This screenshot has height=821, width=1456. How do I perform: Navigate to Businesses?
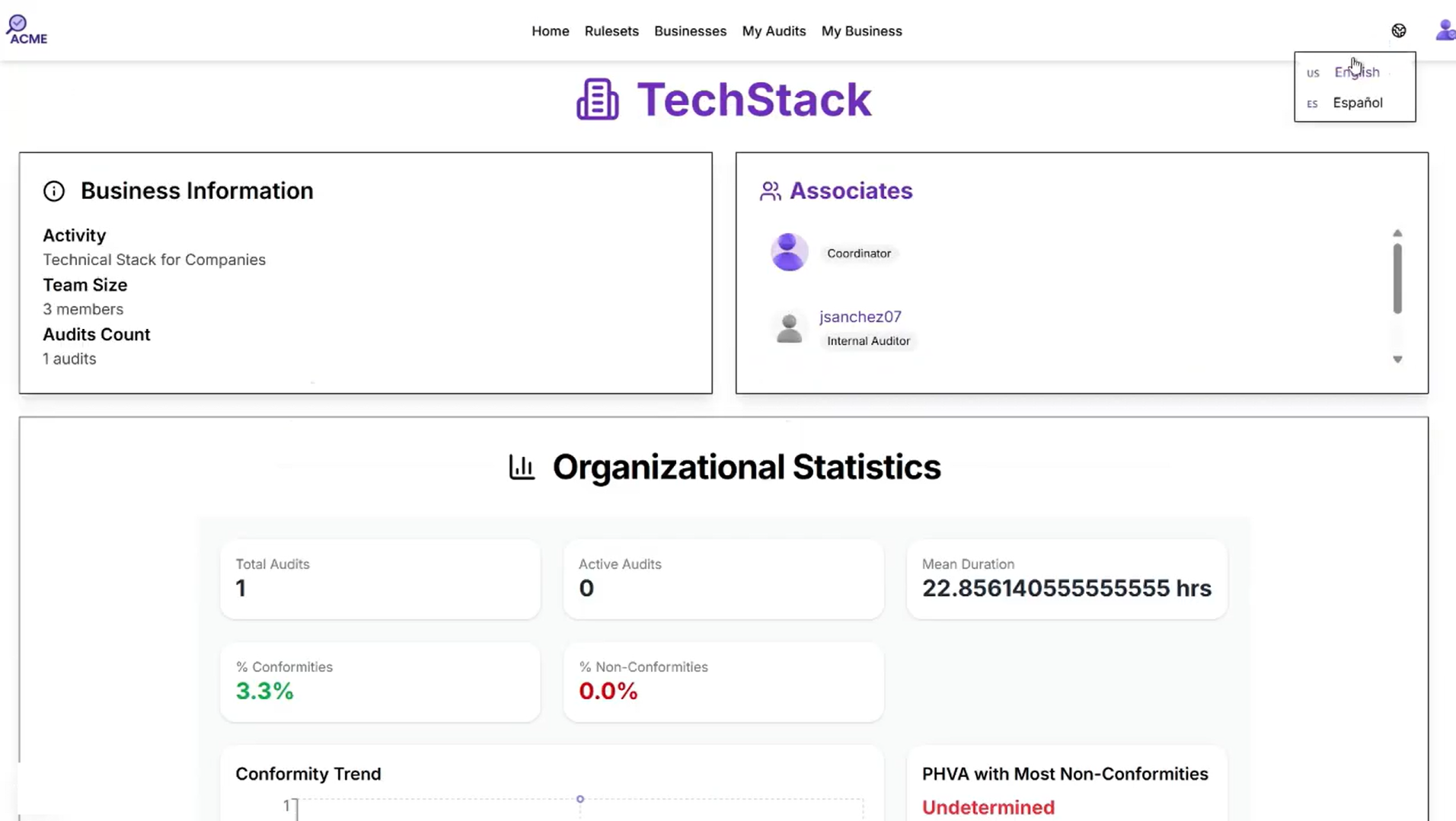(x=690, y=31)
